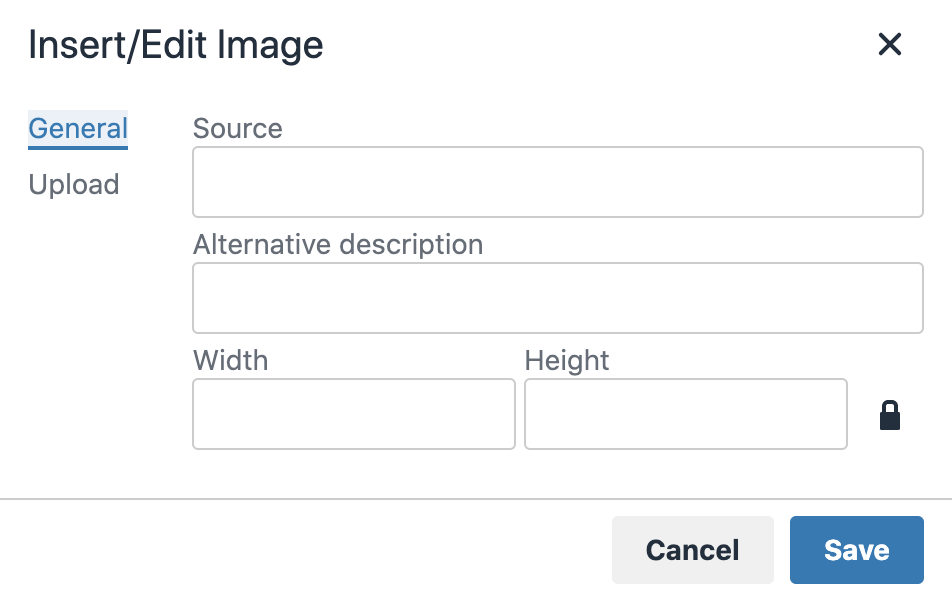Switch to the General tab
Image resolution: width=952 pixels, height=598 pixels.
tap(78, 129)
